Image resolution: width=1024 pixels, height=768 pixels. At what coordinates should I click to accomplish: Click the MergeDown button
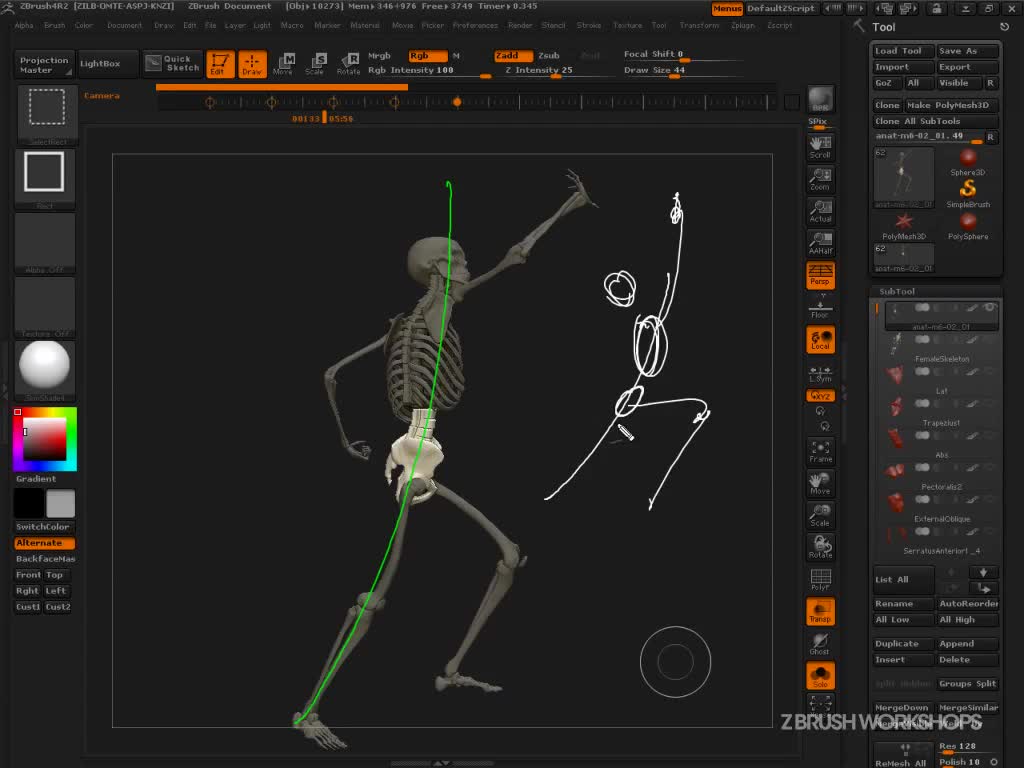pos(903,708)
